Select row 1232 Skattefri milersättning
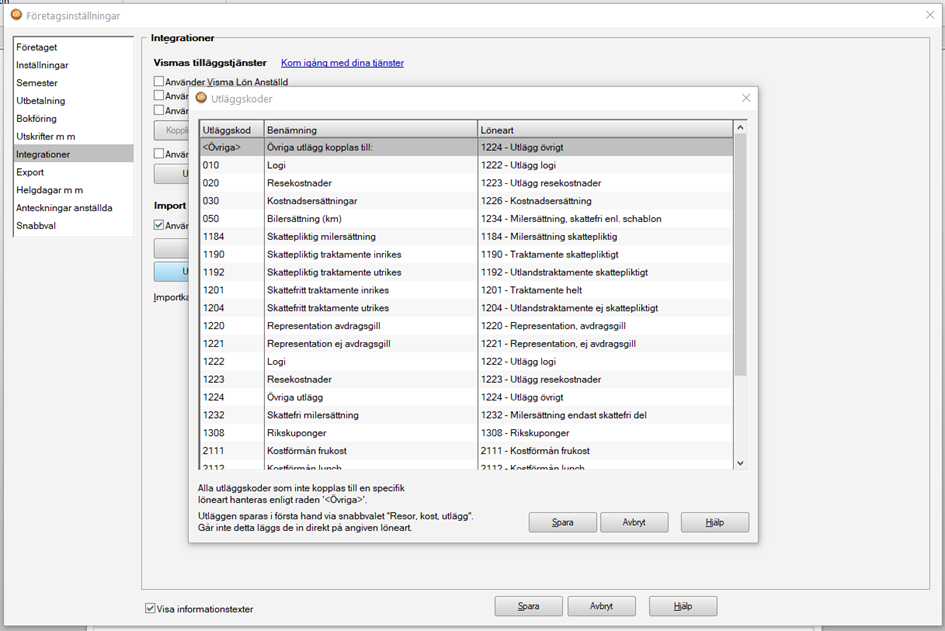This screenshot has height=631, width=945. point(466,415)
